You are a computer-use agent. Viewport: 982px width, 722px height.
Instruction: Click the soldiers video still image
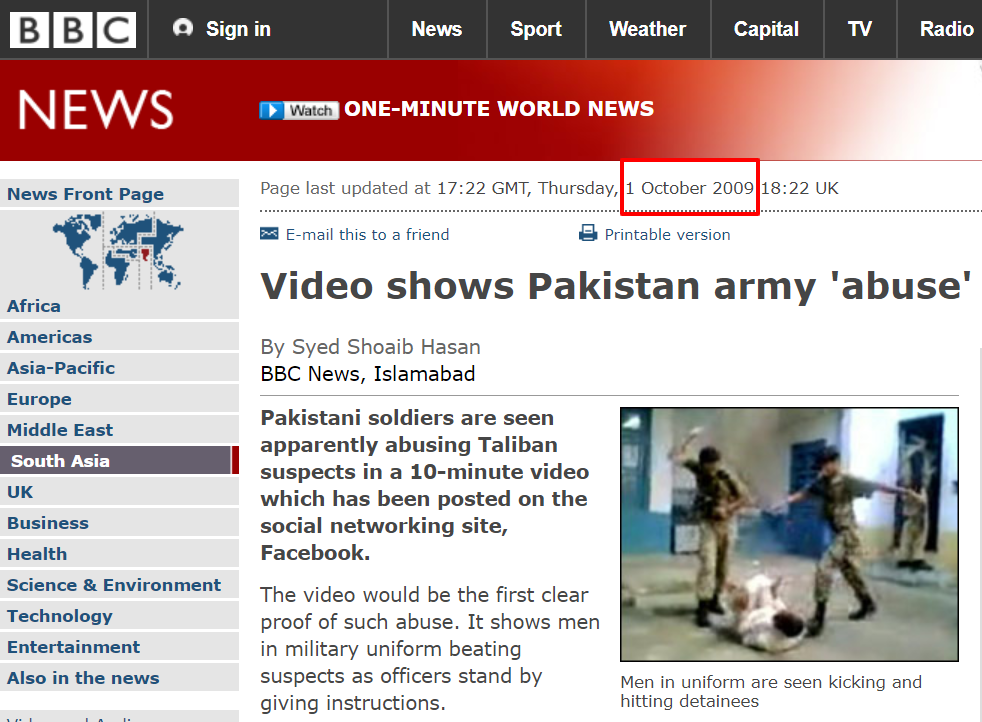click(789, 534)
